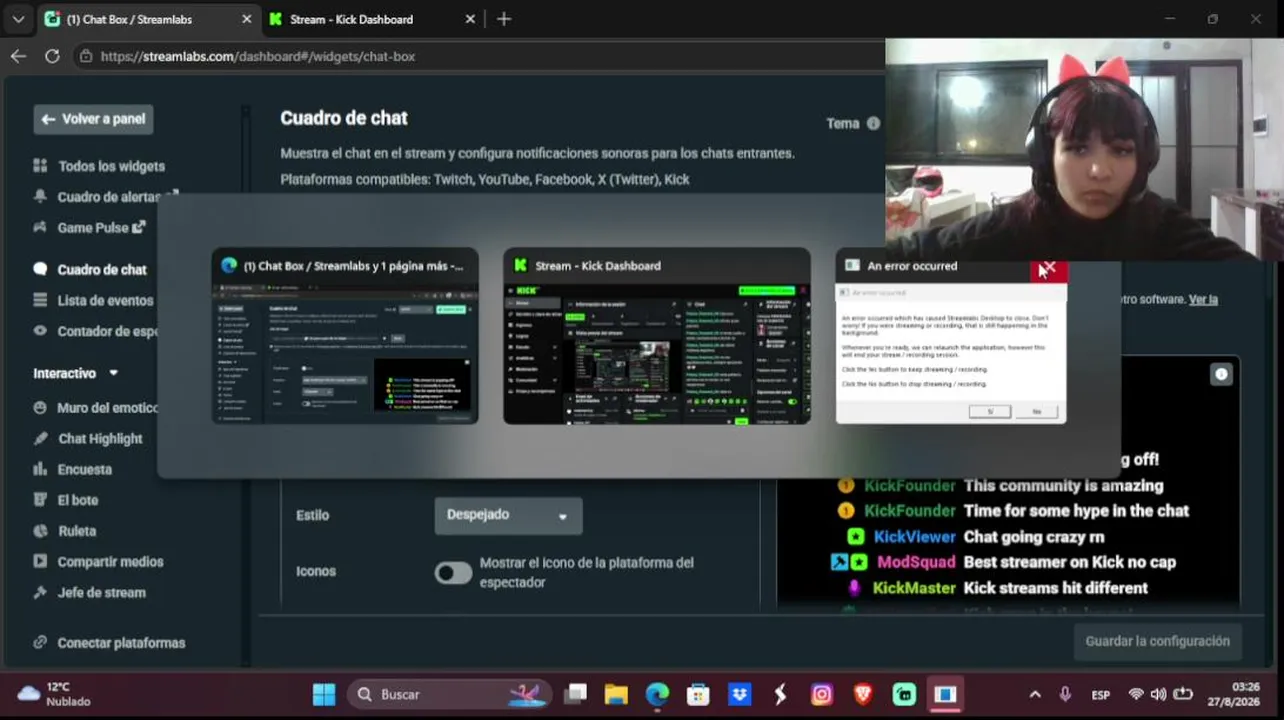Click the ModSquad username in chat preview
The height and width of the screenshot is (720, 1284).
point(916,562)
